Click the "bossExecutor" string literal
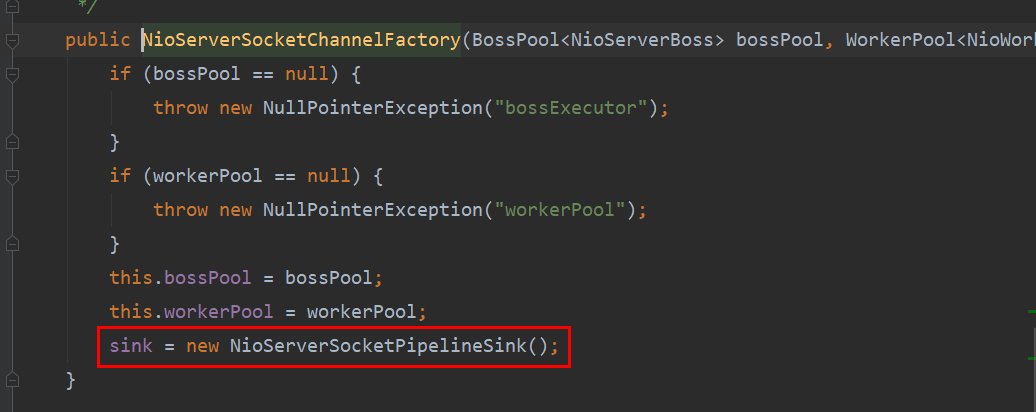 click(x=570, y=108)
